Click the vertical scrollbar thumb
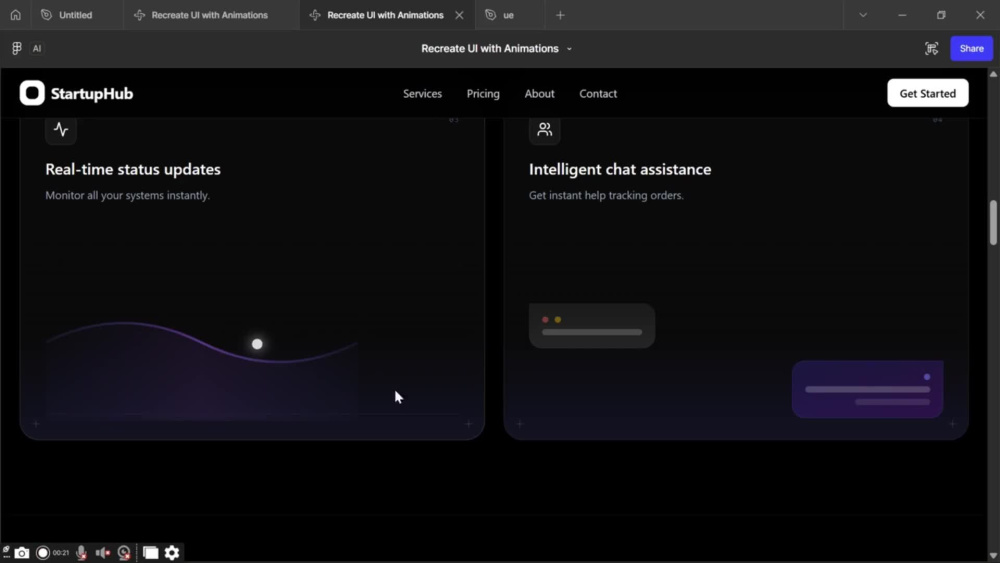1000x563 pixels. click(993, 223)
